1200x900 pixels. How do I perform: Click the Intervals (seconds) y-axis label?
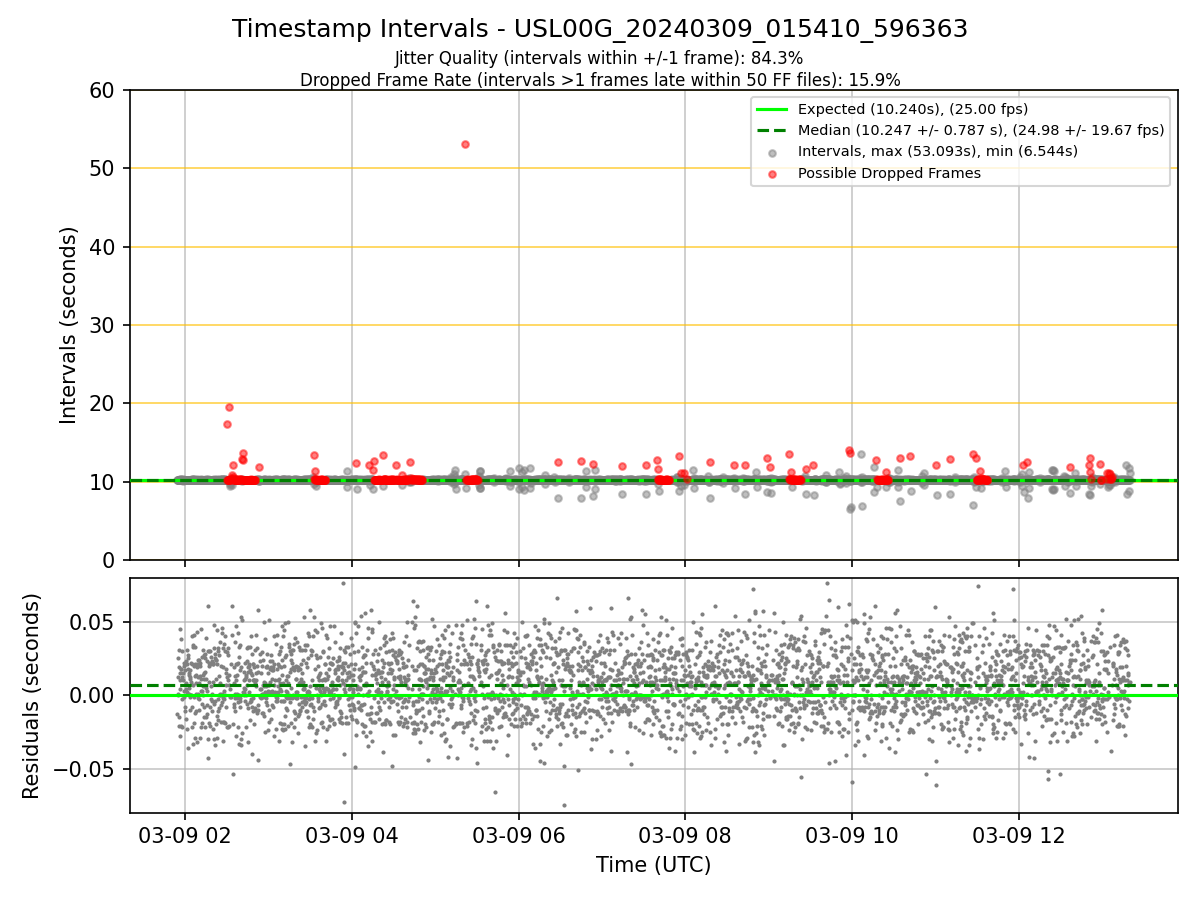pyautogui.click(x=69, y=325)
